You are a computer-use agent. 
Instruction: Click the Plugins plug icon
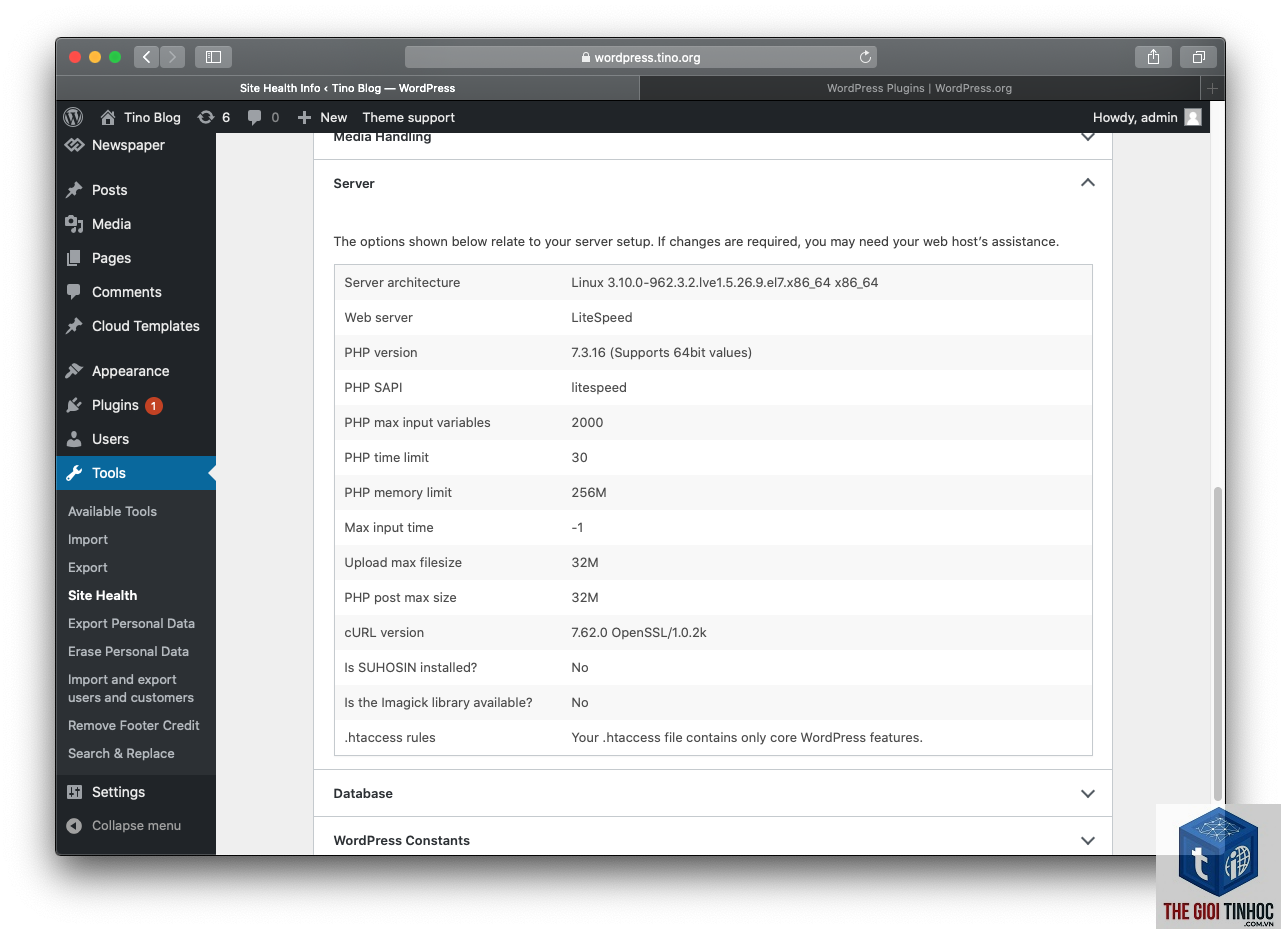coord(74,405)
